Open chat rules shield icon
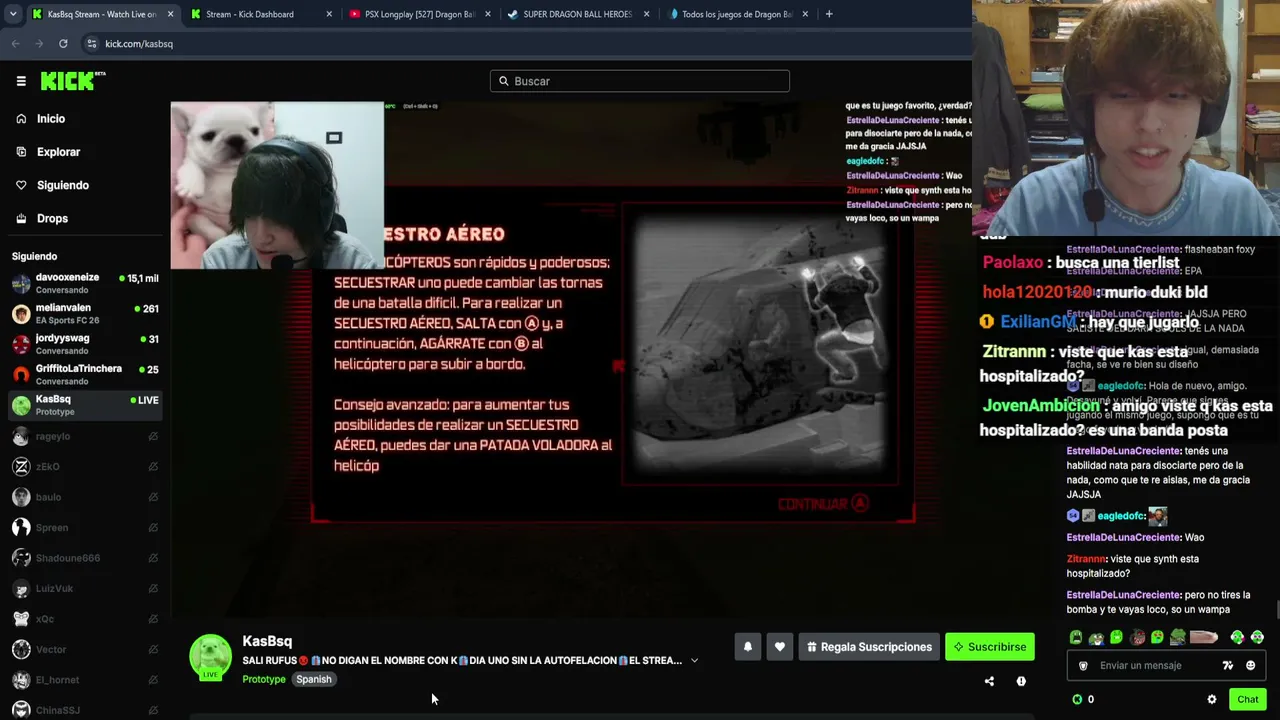 pos(1083,666)
